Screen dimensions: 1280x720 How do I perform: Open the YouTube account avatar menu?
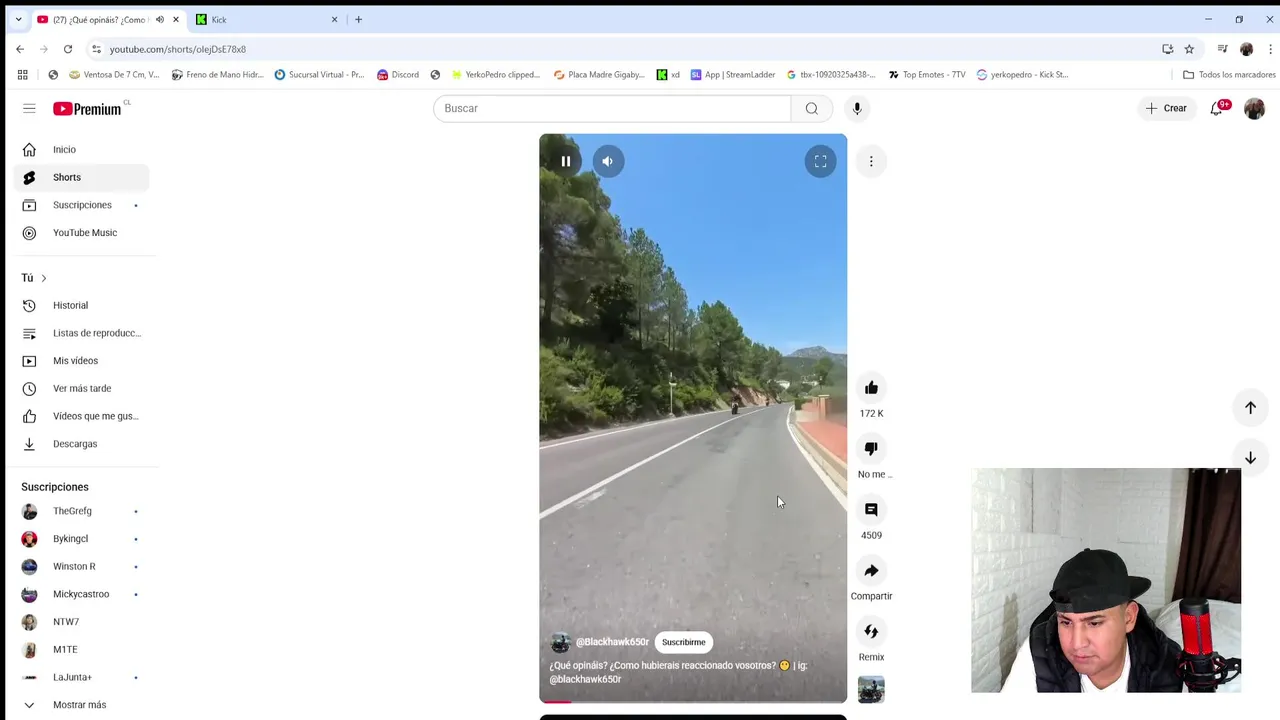point(1254,108)
